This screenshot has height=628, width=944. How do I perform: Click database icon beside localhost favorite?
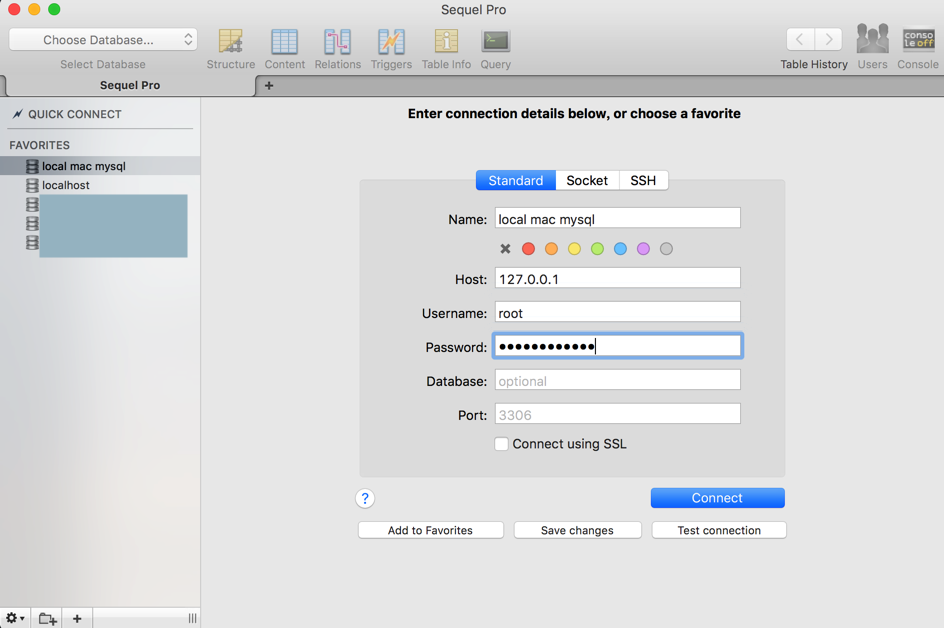click(x=32, y=185)
